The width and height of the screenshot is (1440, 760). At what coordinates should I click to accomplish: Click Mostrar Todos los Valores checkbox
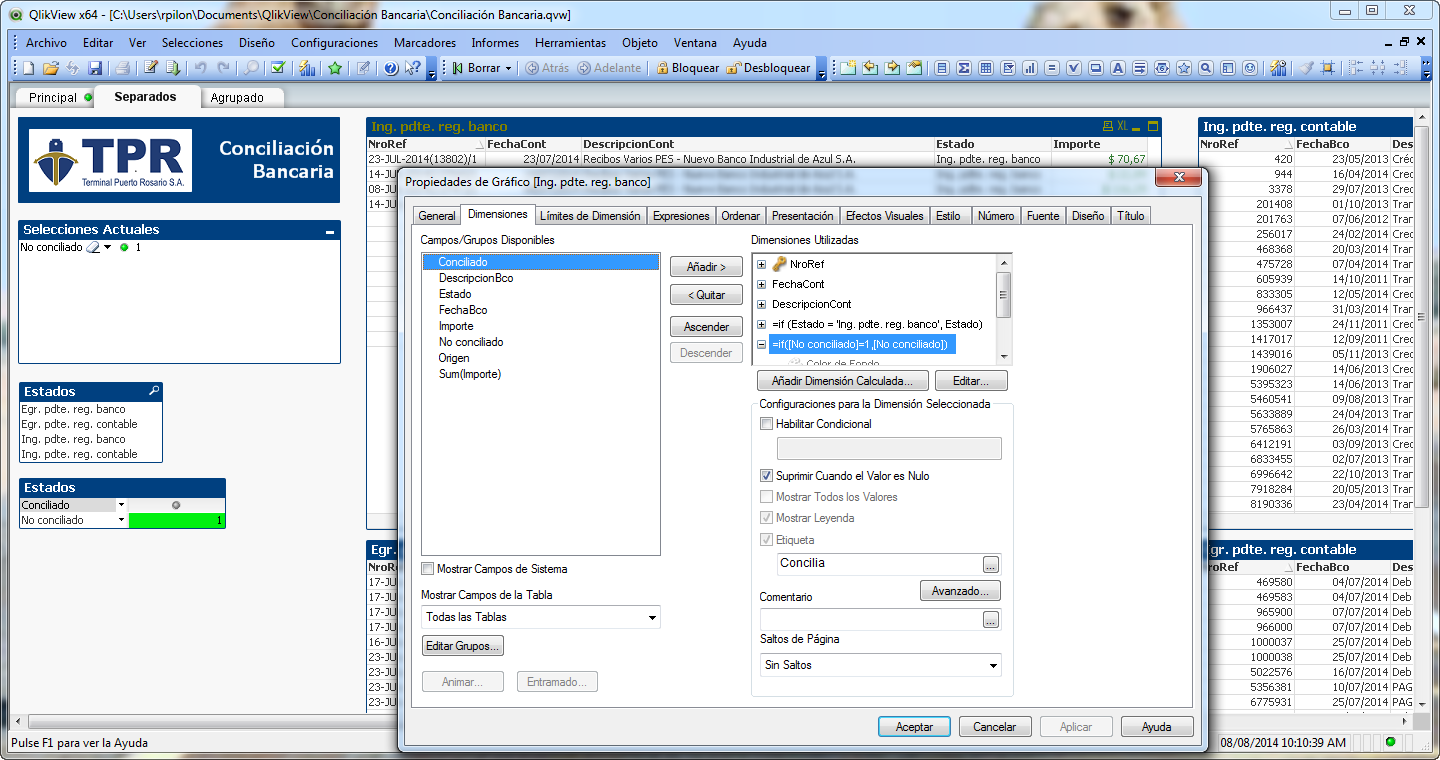[767, 497]
